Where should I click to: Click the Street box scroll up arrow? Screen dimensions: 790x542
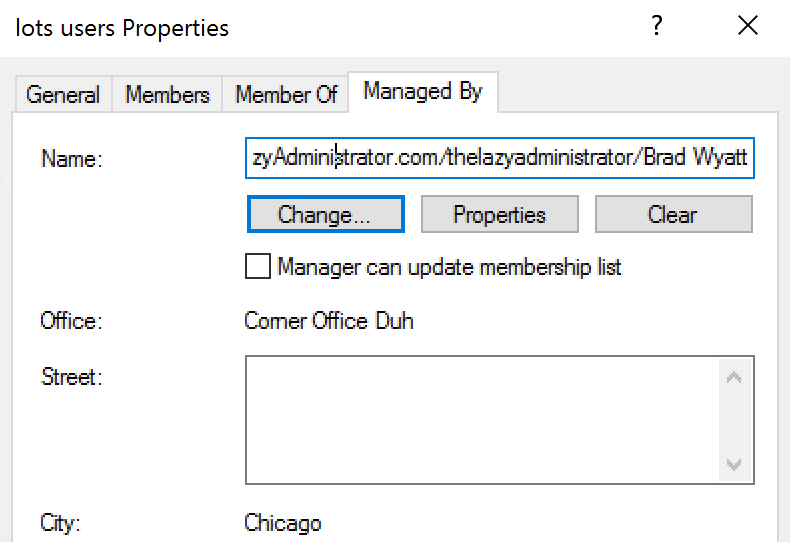[734, 377]
